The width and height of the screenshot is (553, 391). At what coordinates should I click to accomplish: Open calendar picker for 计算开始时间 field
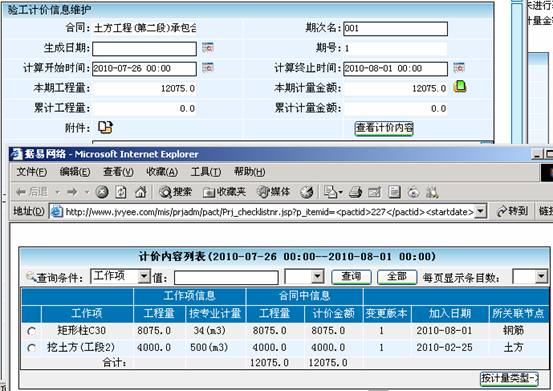(208, 67)
